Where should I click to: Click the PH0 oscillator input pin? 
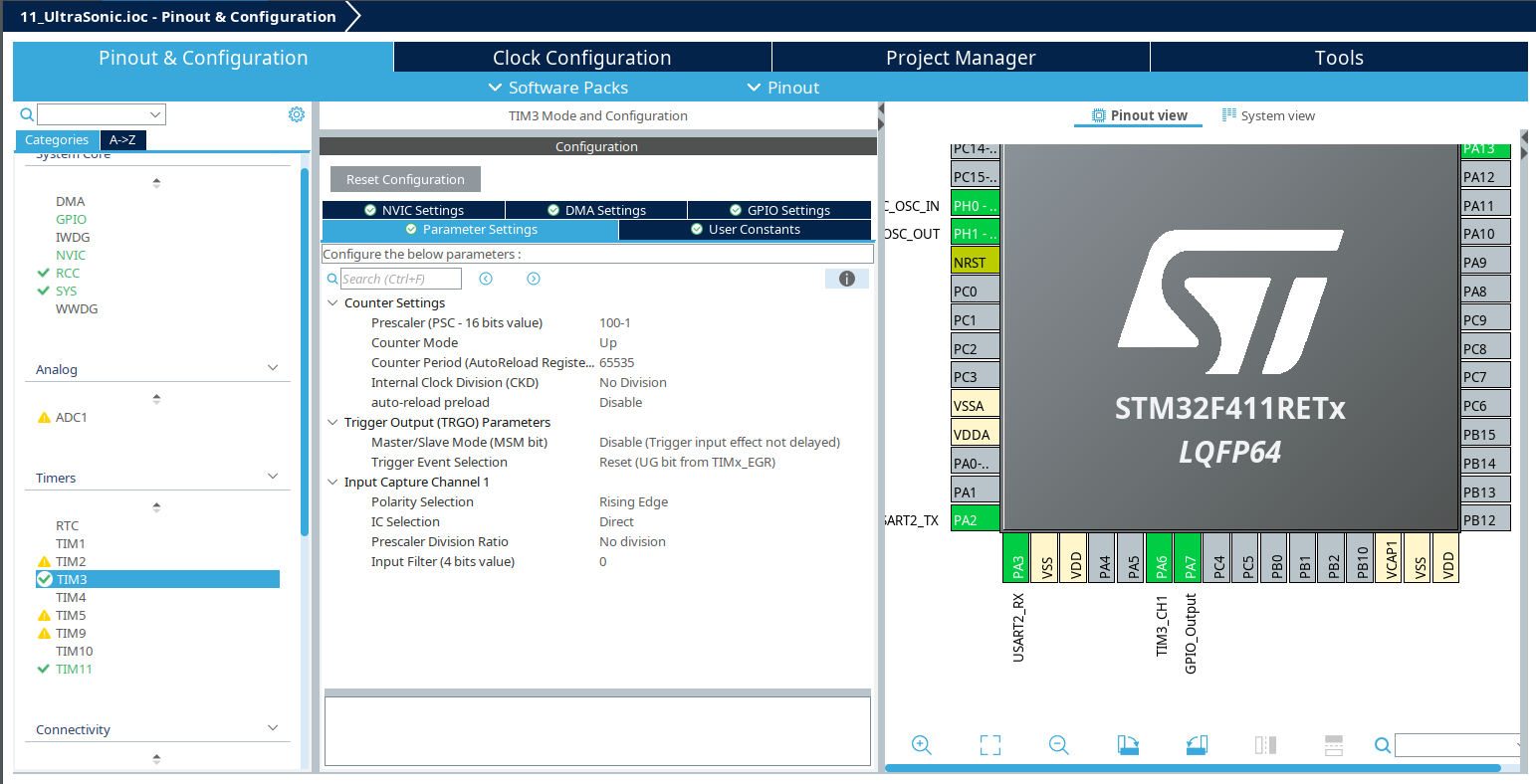(976, 206)
